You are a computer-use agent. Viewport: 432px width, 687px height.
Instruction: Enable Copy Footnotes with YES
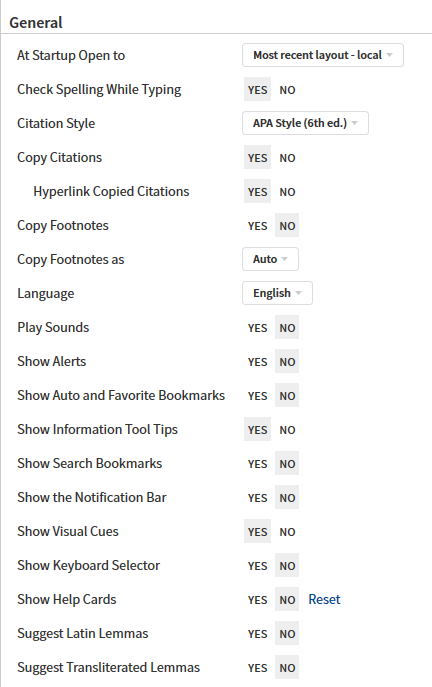[257, 226]
